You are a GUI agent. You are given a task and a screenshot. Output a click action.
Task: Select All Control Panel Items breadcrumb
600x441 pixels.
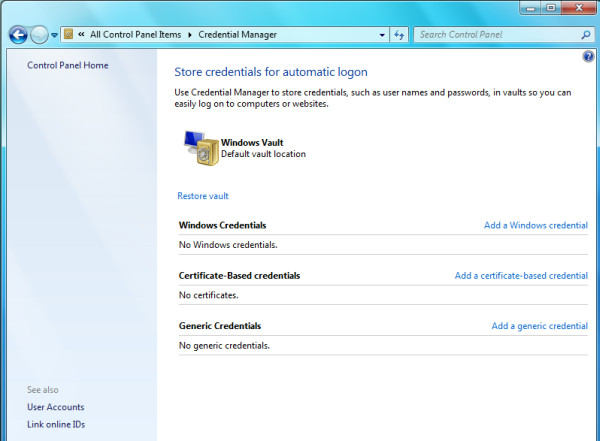pyautogui.click(x=135, y=34)
